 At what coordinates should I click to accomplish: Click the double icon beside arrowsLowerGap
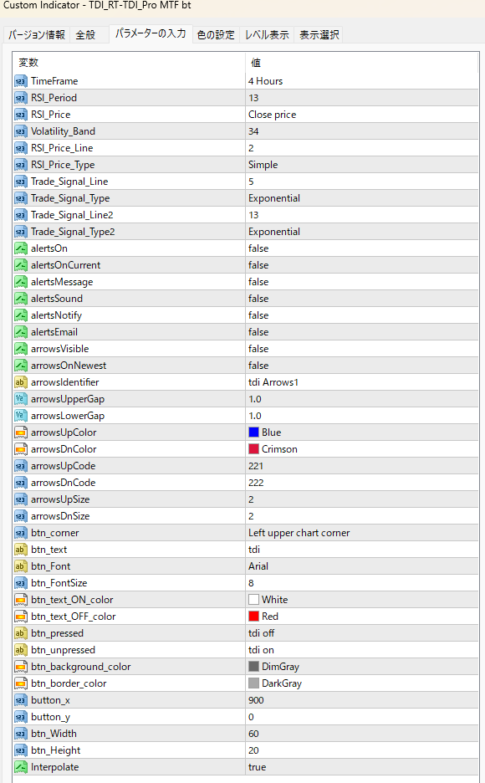tap(20, 415)
